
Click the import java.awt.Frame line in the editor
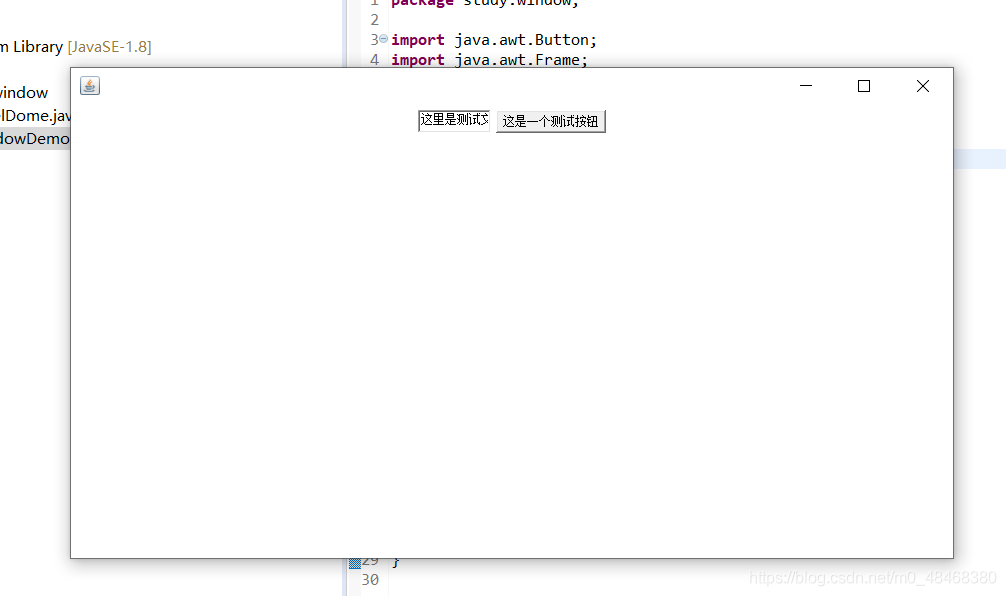pos(489,60)
